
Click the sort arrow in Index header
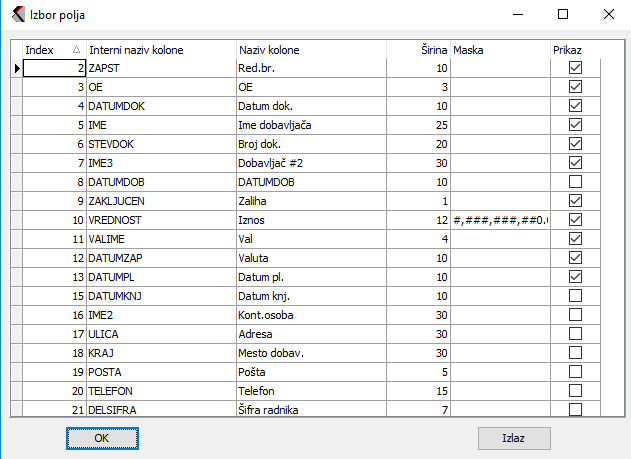point(77,50)
